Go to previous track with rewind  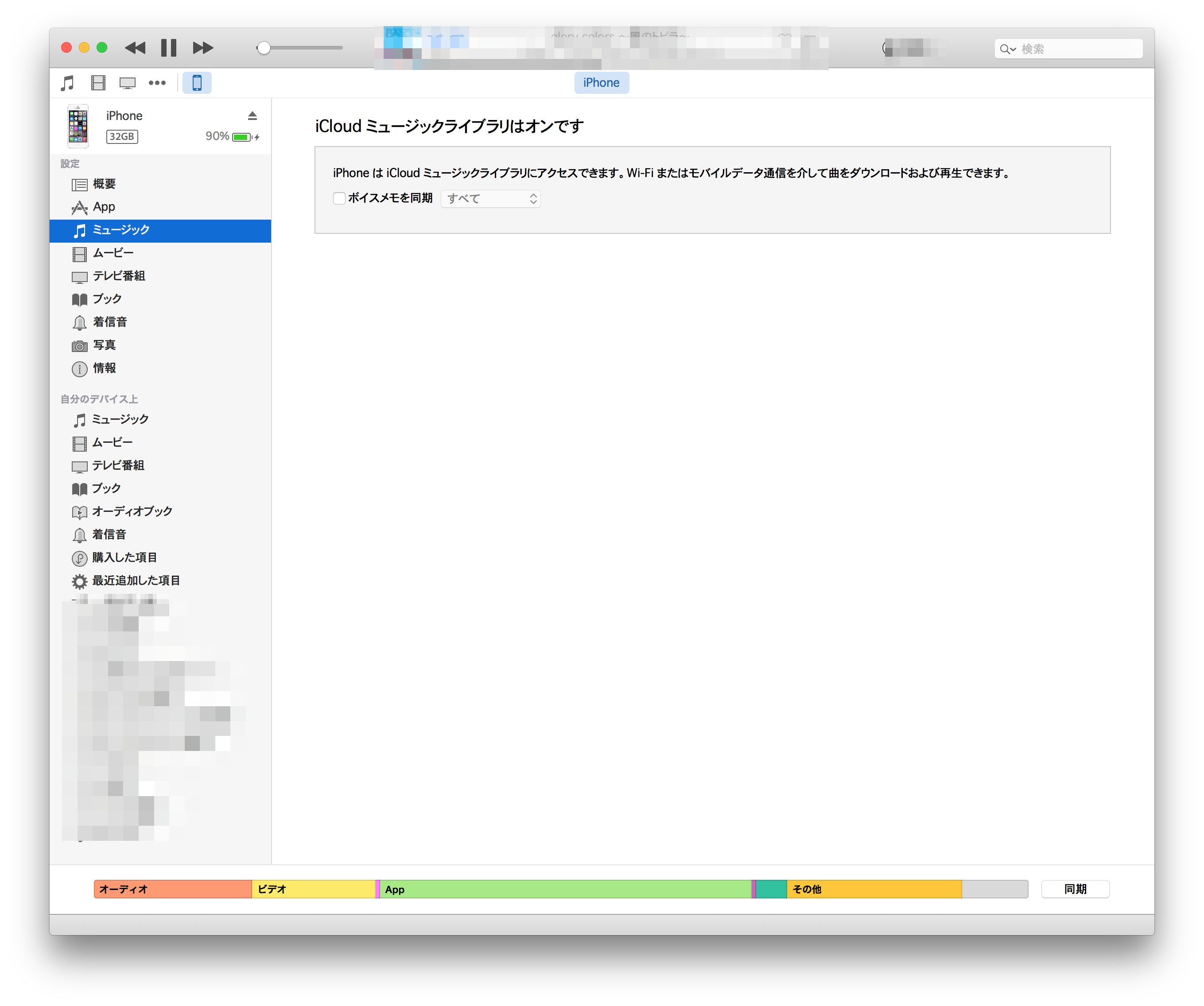coord(135,47)
